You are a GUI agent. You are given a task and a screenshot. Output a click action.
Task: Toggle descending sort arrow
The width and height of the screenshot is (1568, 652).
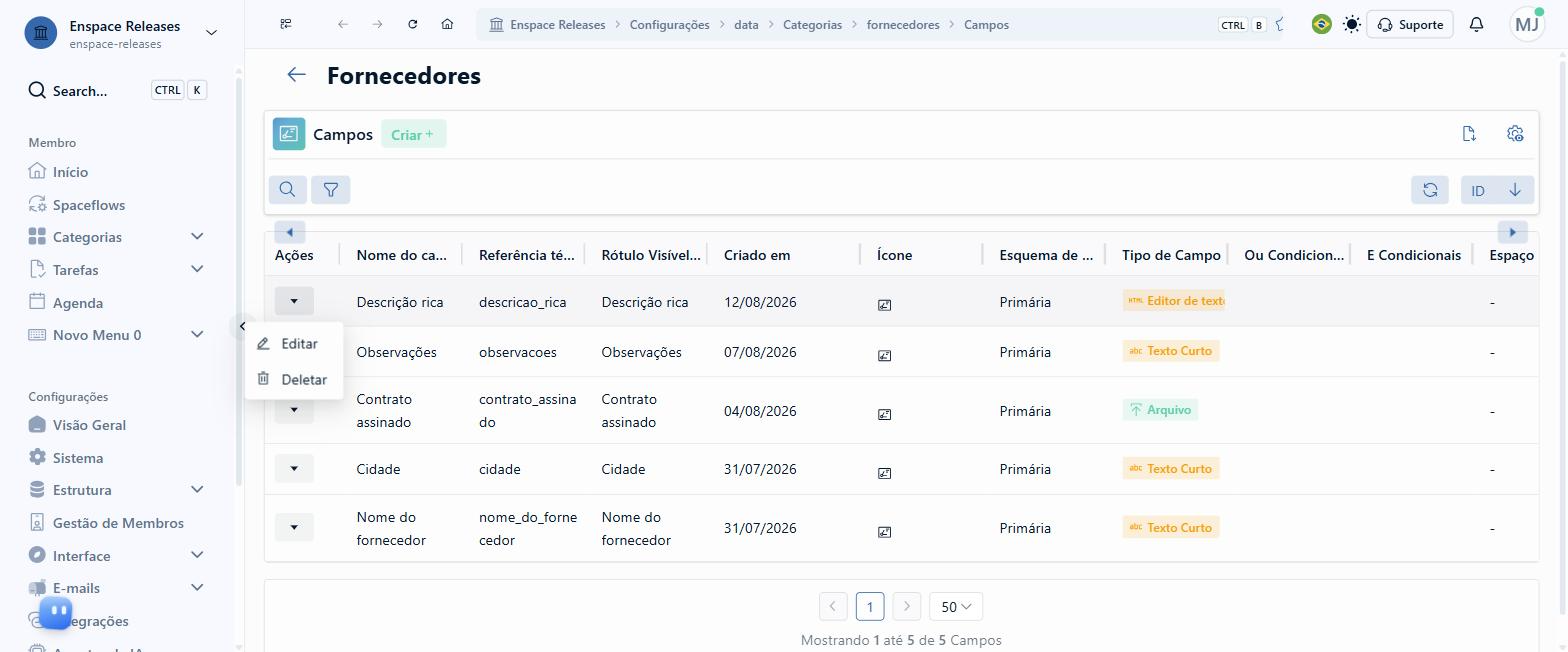1515,190
